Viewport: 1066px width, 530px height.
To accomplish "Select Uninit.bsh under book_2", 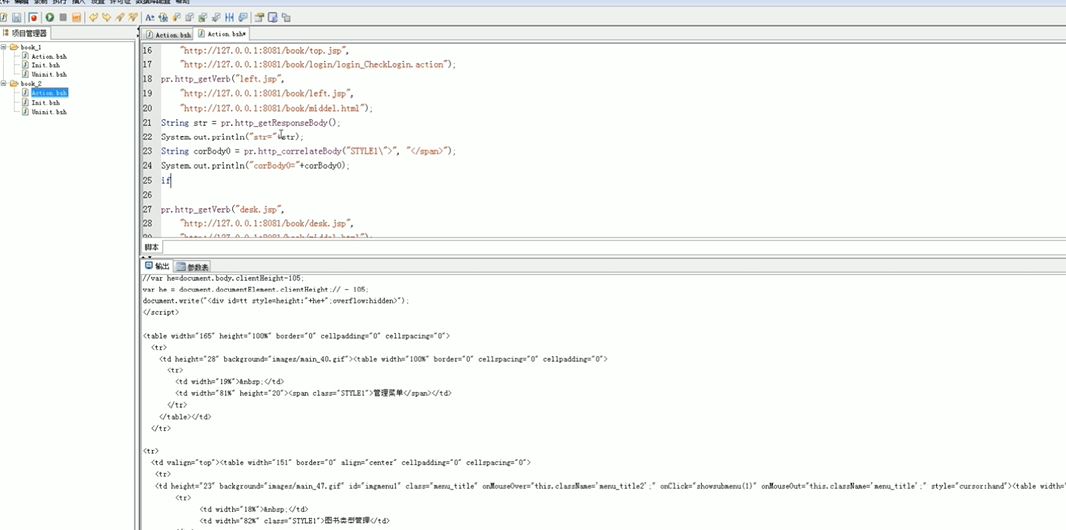I will [x=48, y=112].
